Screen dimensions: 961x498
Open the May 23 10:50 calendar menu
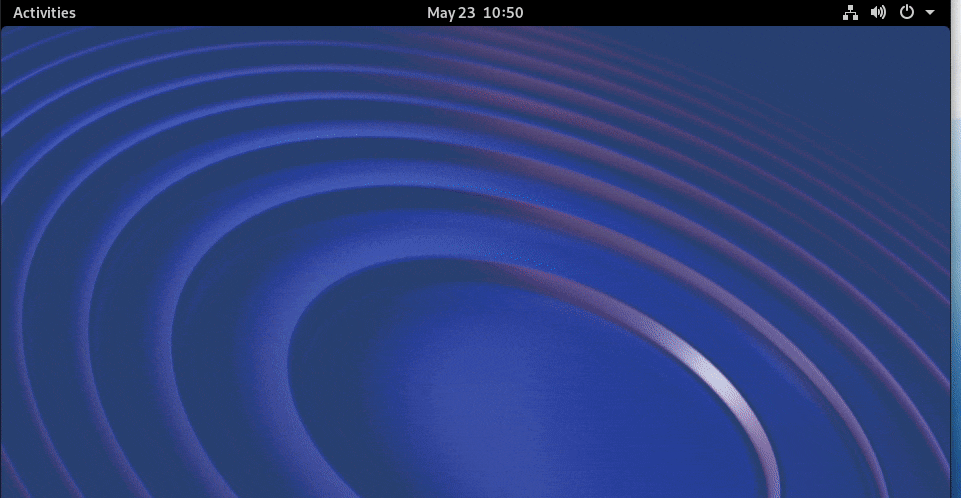coord(475,13)
